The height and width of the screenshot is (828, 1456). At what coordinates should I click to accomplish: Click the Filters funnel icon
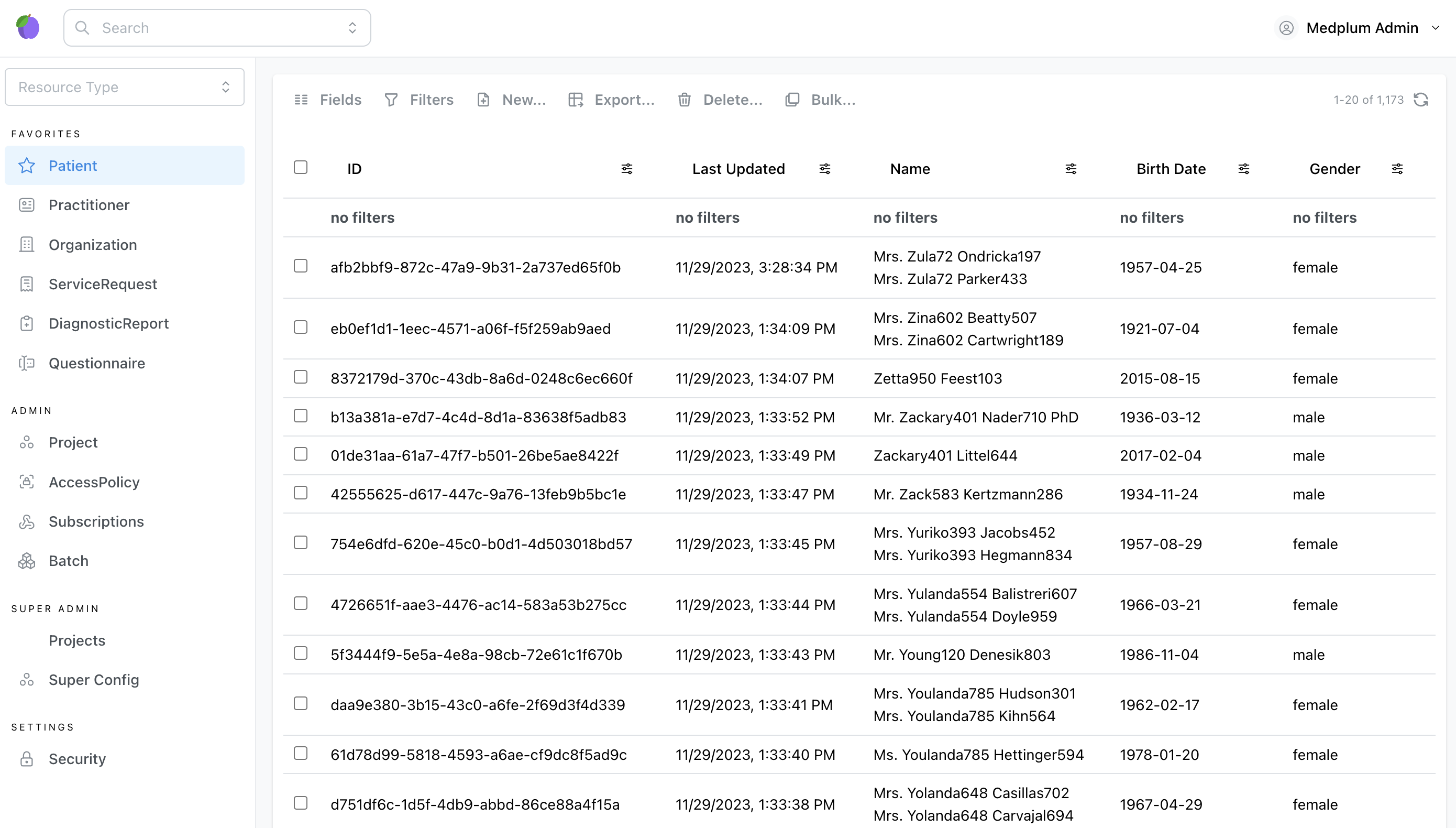click(x=391, y=100)
